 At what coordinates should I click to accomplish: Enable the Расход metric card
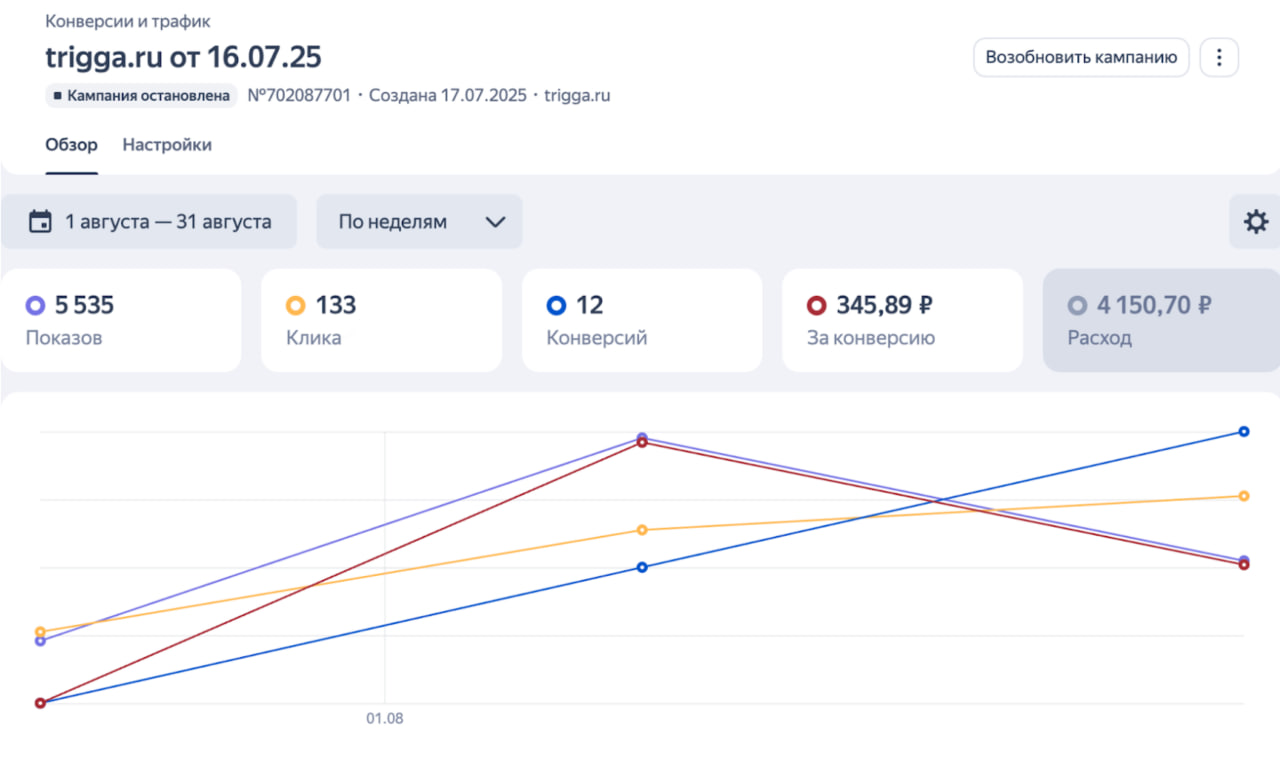[x=1161, y=320]
